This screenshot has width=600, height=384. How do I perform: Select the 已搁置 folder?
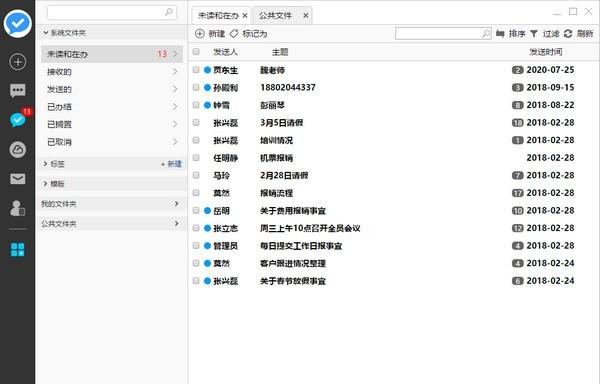112,124
